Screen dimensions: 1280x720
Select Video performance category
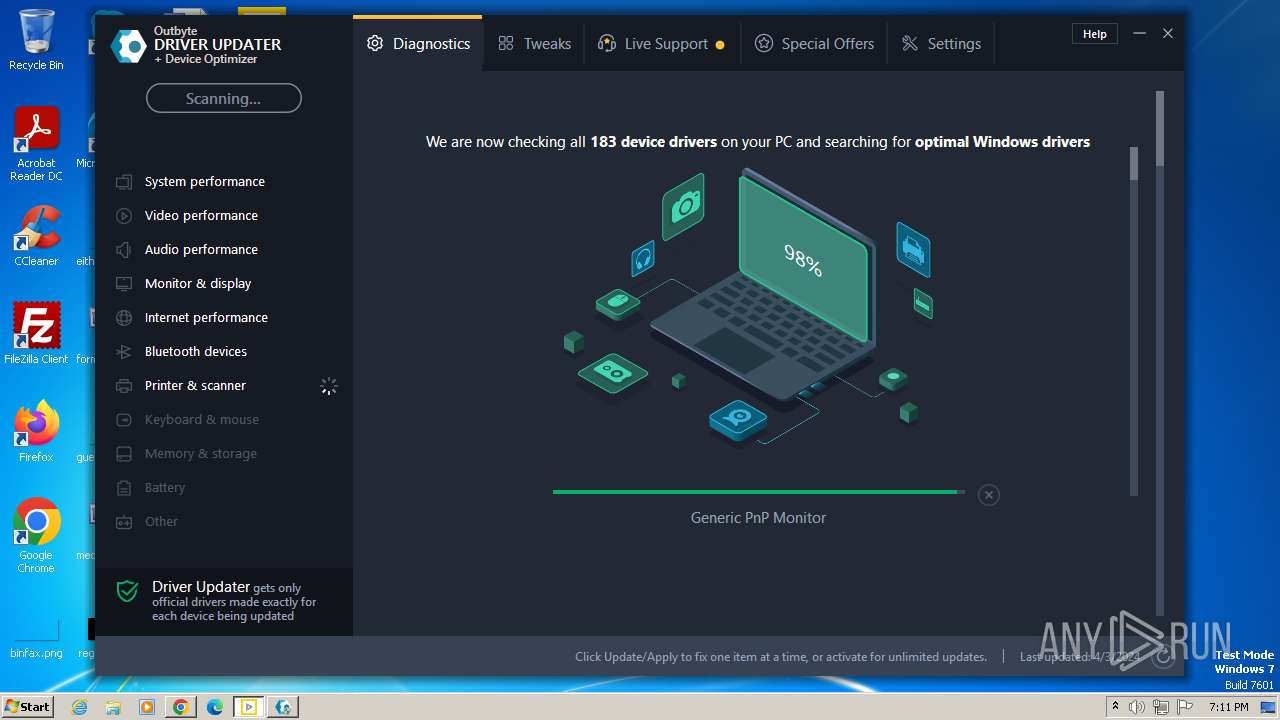tap(224, 216)
